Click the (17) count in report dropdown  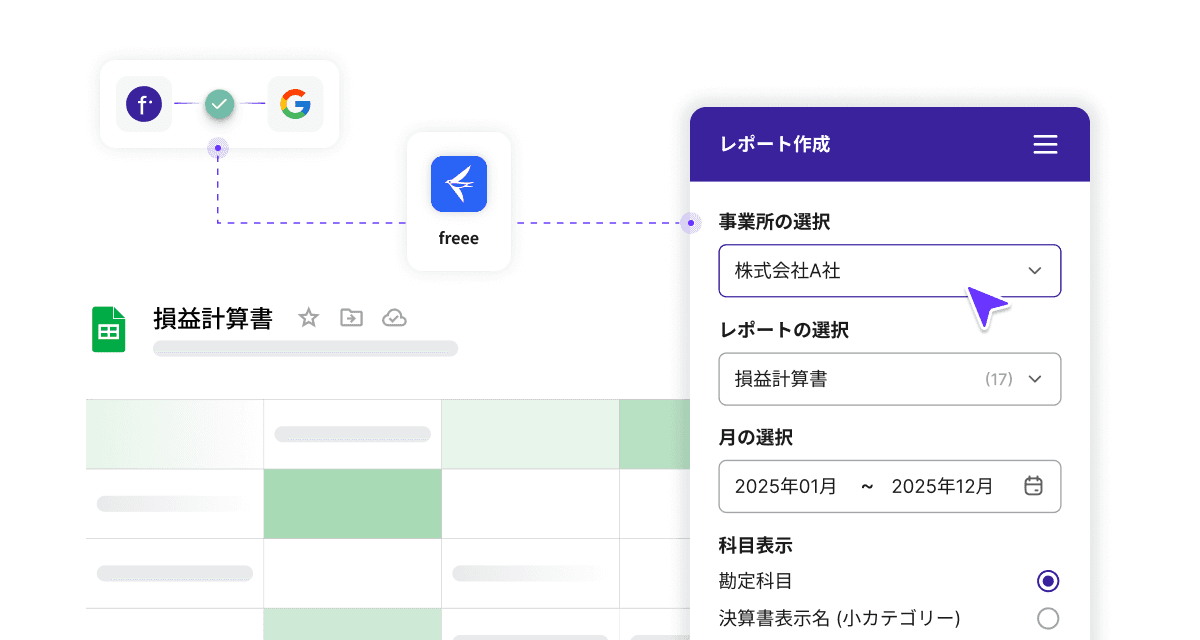999,379
